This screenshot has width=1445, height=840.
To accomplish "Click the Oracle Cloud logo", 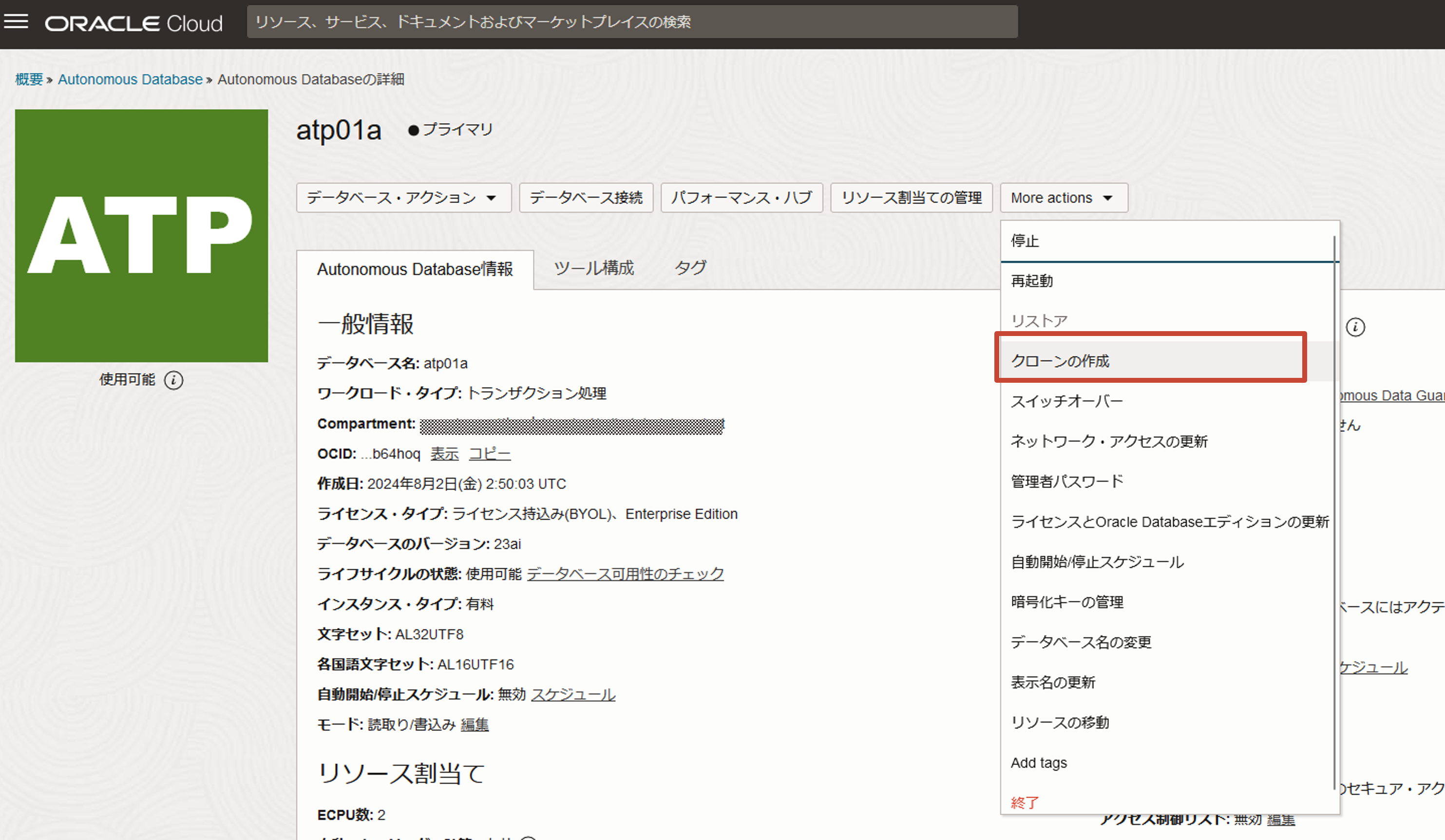I will click(133, 23).
